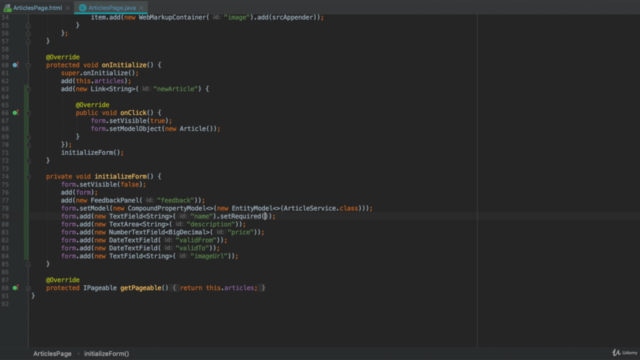Collapse the initializeForm method fold at line 74
Screen dimensions: 640x360
tap(28, 177)
